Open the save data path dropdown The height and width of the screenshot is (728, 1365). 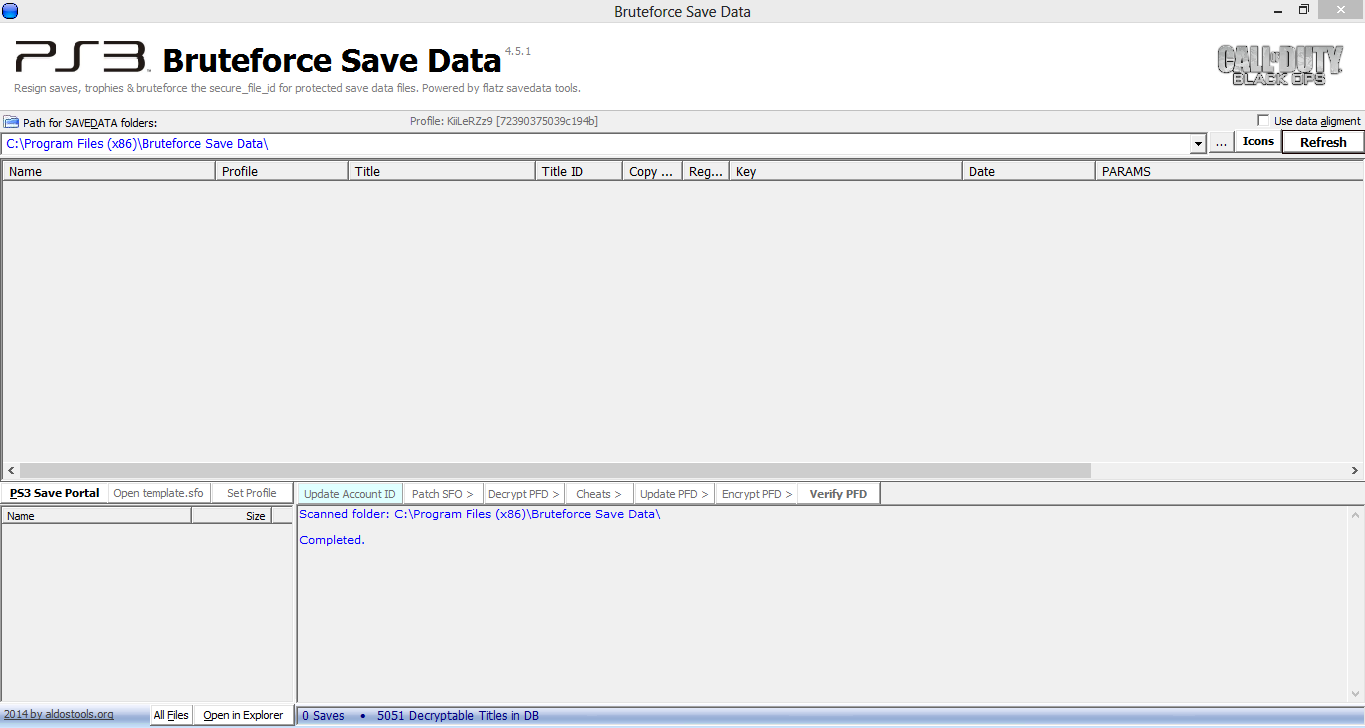click(1198, 144)
